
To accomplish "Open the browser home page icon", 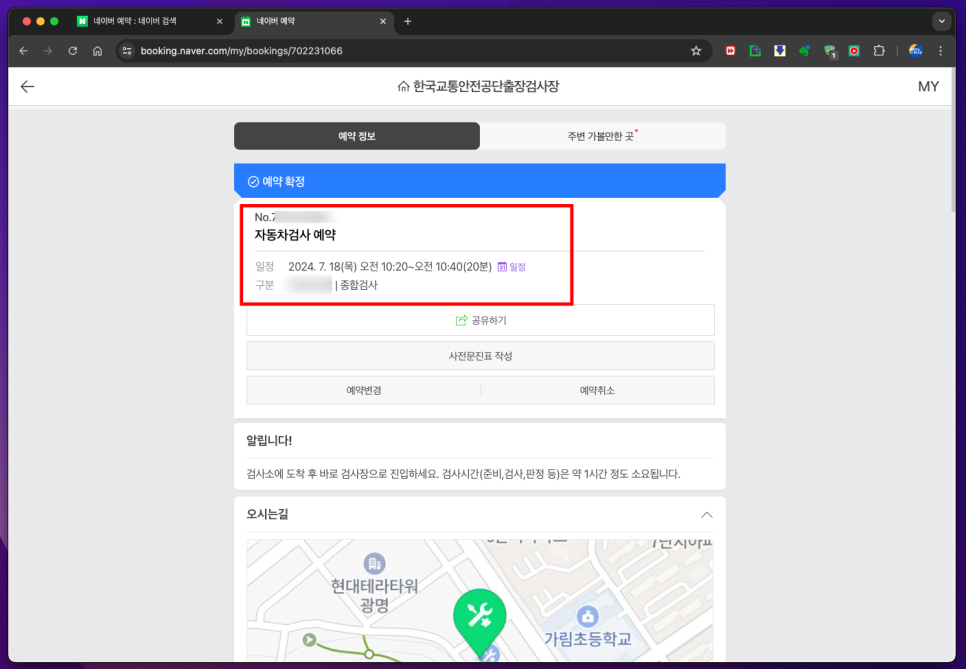I will tap(97, 51).
